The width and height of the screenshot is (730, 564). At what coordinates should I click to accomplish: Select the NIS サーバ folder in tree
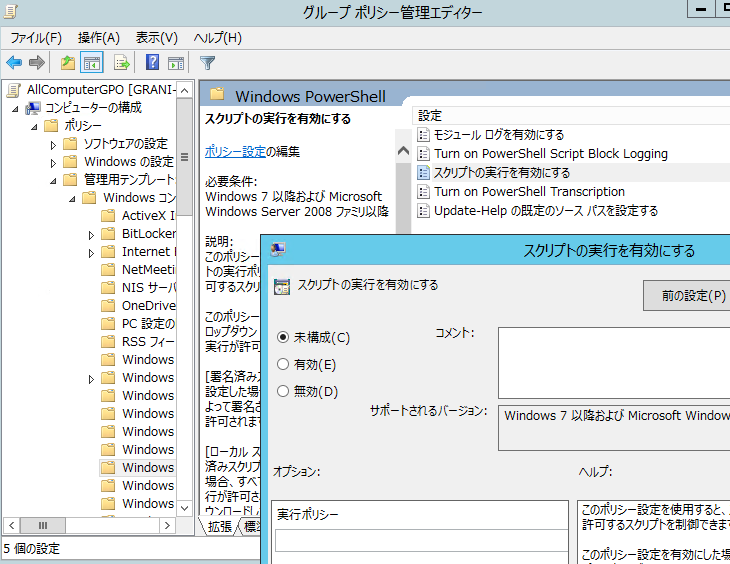coord(139,287)
